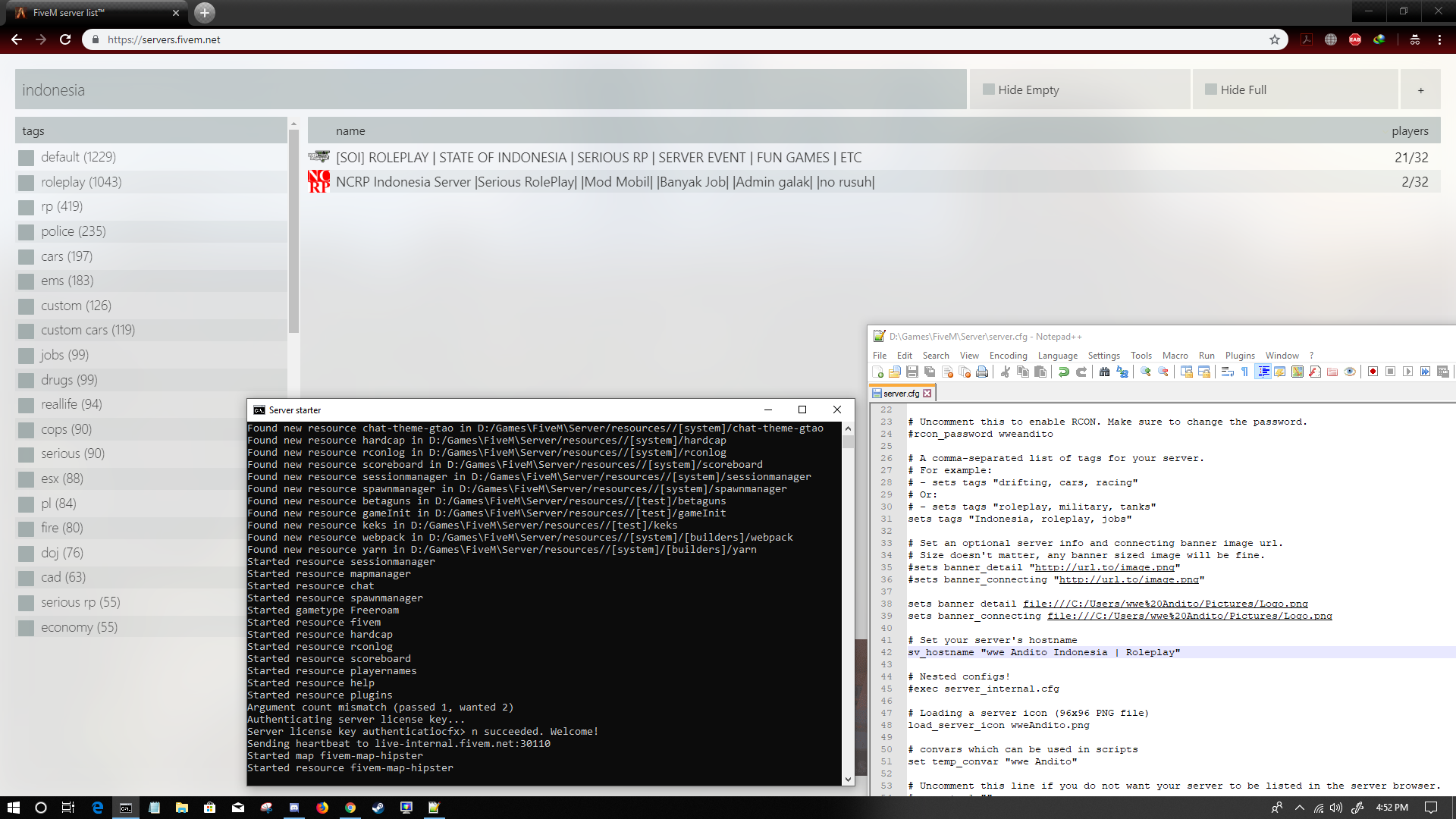Screen dimensions: 1456x819
Task: Play back recorded macro icon
Action: (x=1408, y=372)
